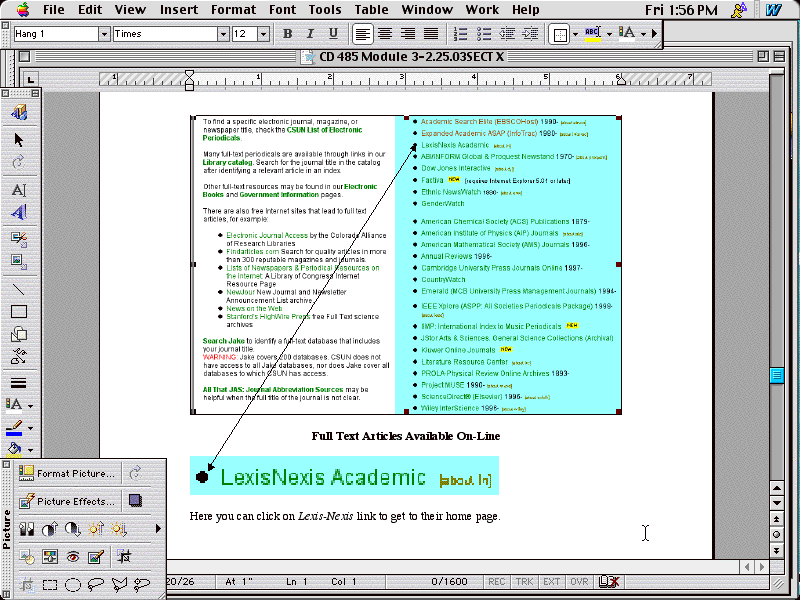Increase picture contrast

tap(49, 529)
